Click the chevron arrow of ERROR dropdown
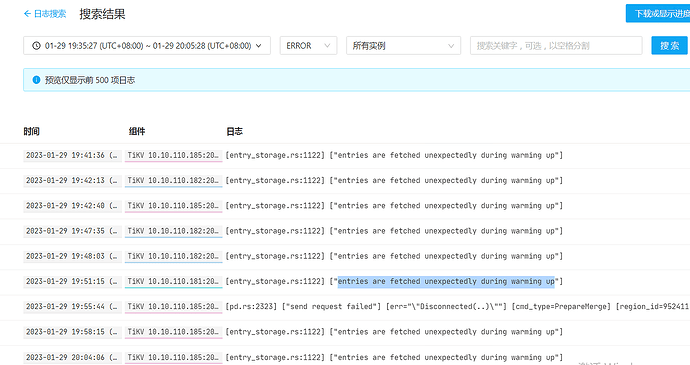The height and width of the screenshot is (365, 690). 327,46
